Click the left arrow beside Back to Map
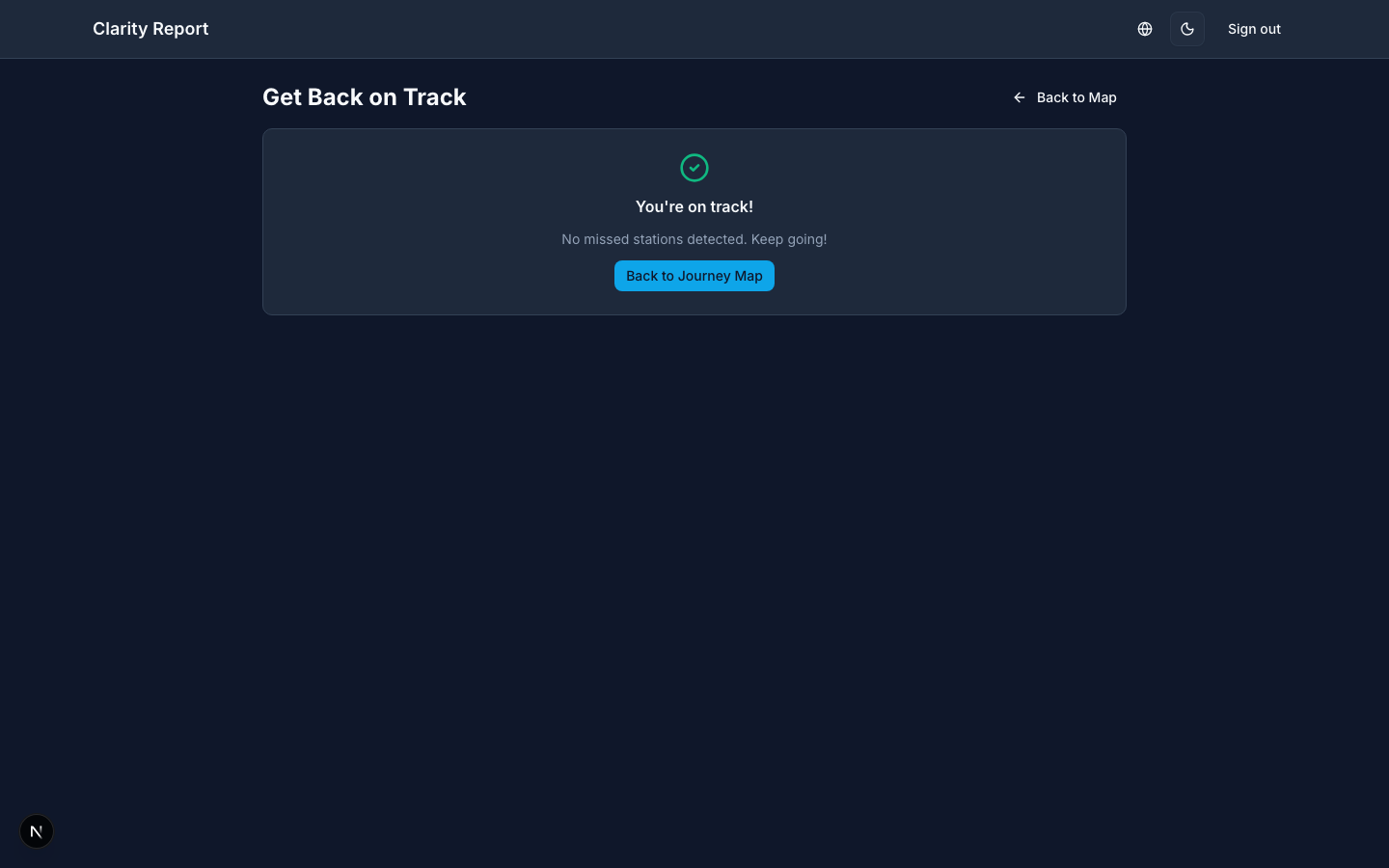Screen dimensions: 1389x868 point(1020,97)
